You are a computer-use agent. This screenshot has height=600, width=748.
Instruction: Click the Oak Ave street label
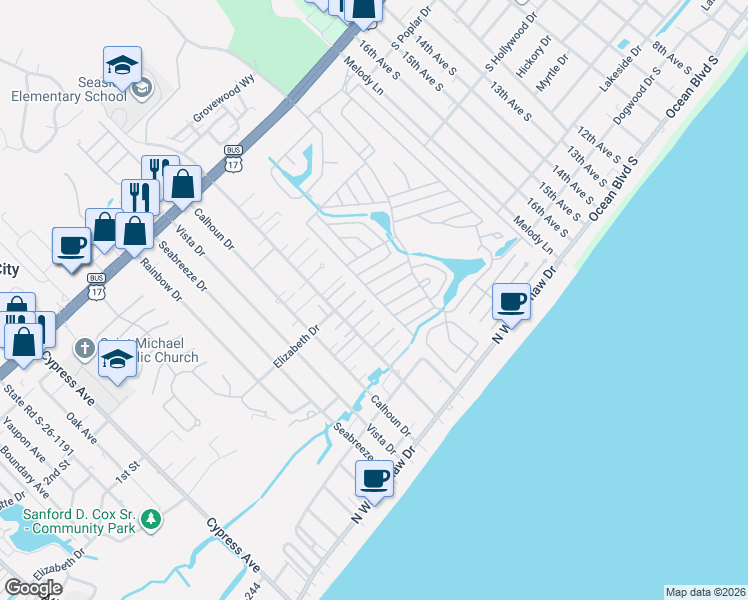[x=82, y=428]
